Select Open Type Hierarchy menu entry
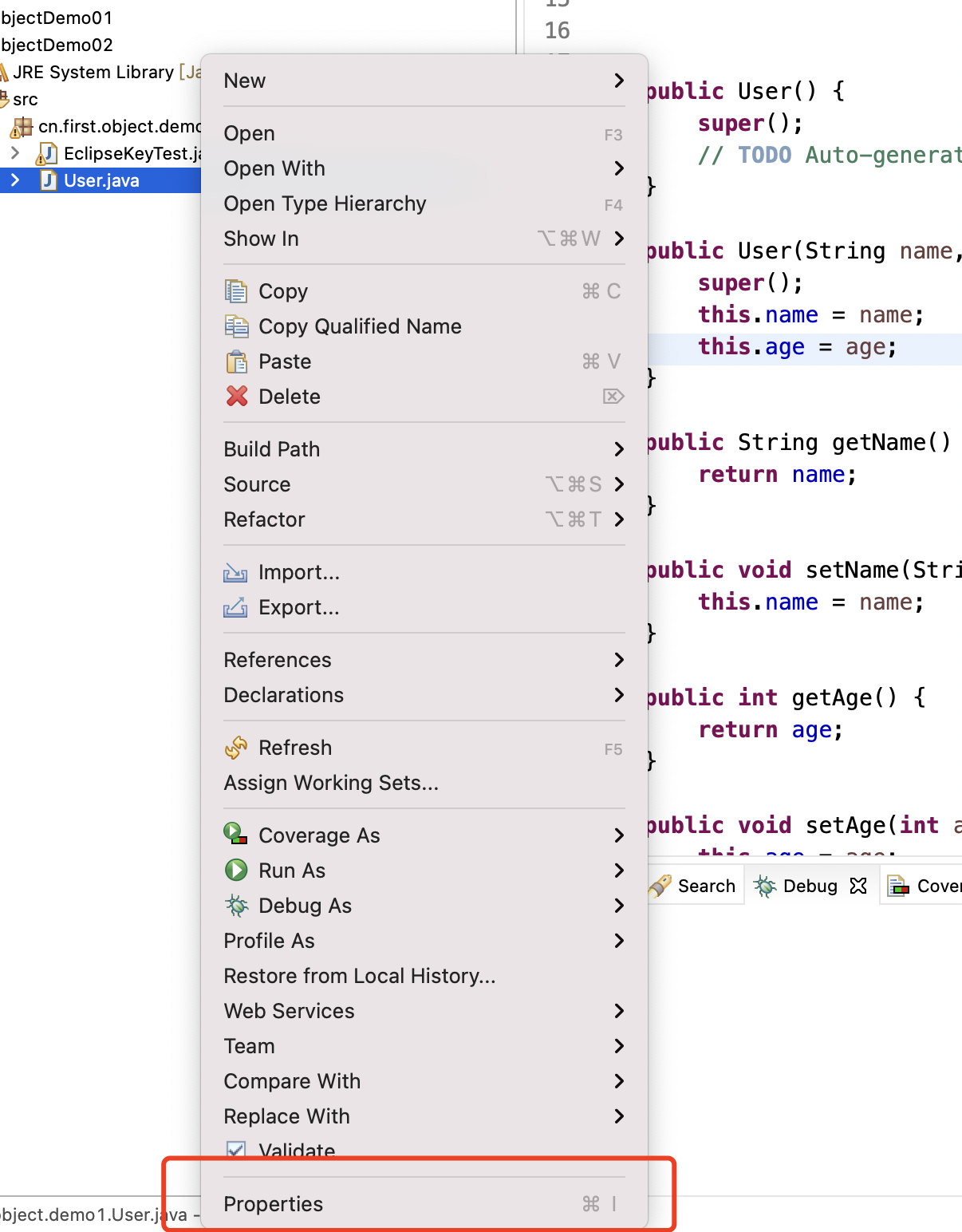Image resolution: width=962 pixels, height=1232 pixels. pos(325,203)
